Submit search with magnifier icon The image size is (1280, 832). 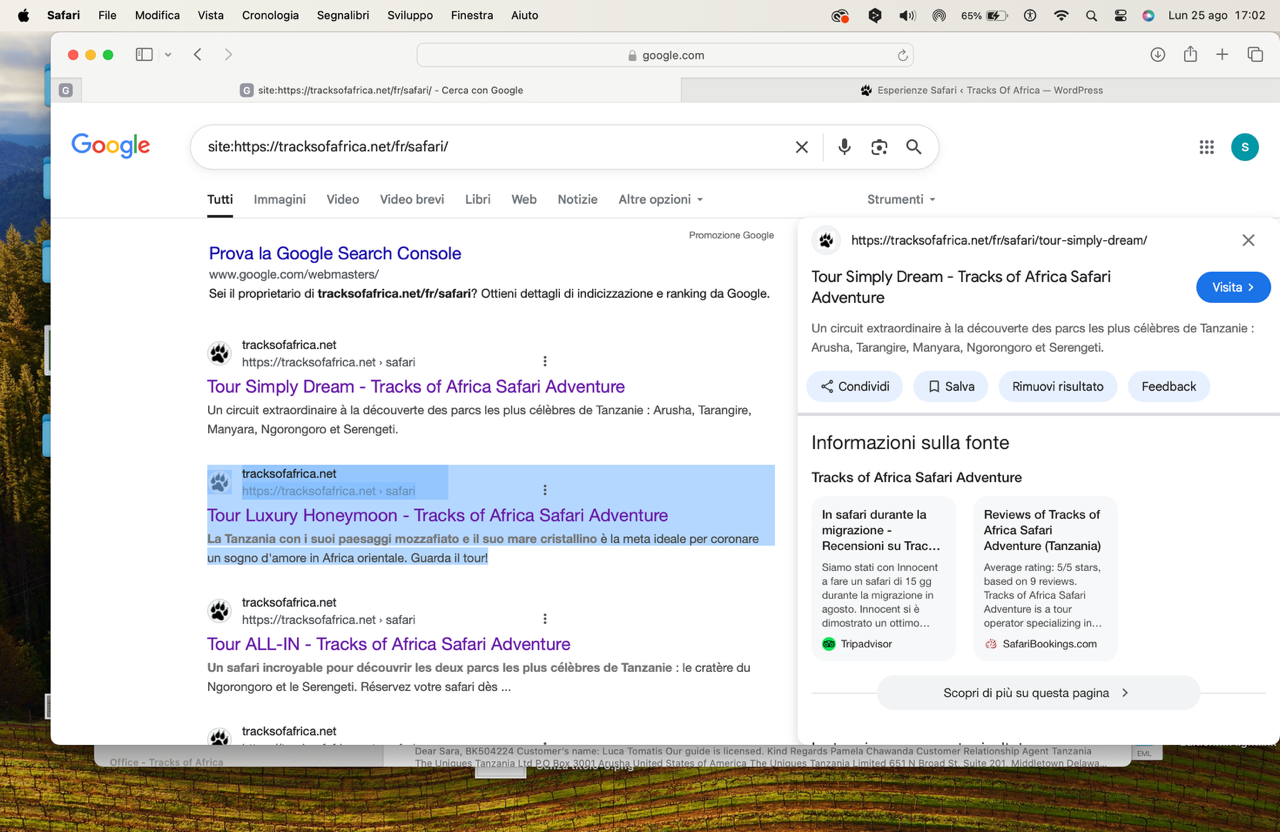pos(914,147)
